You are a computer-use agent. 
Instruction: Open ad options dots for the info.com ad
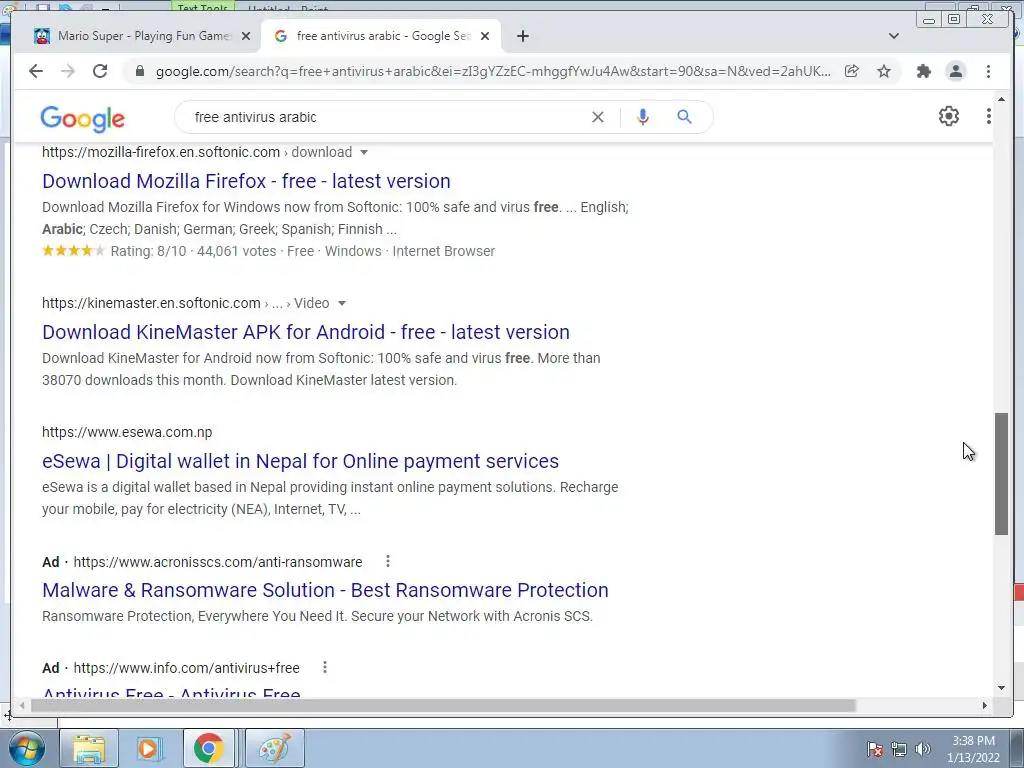(x=325, y=667)
